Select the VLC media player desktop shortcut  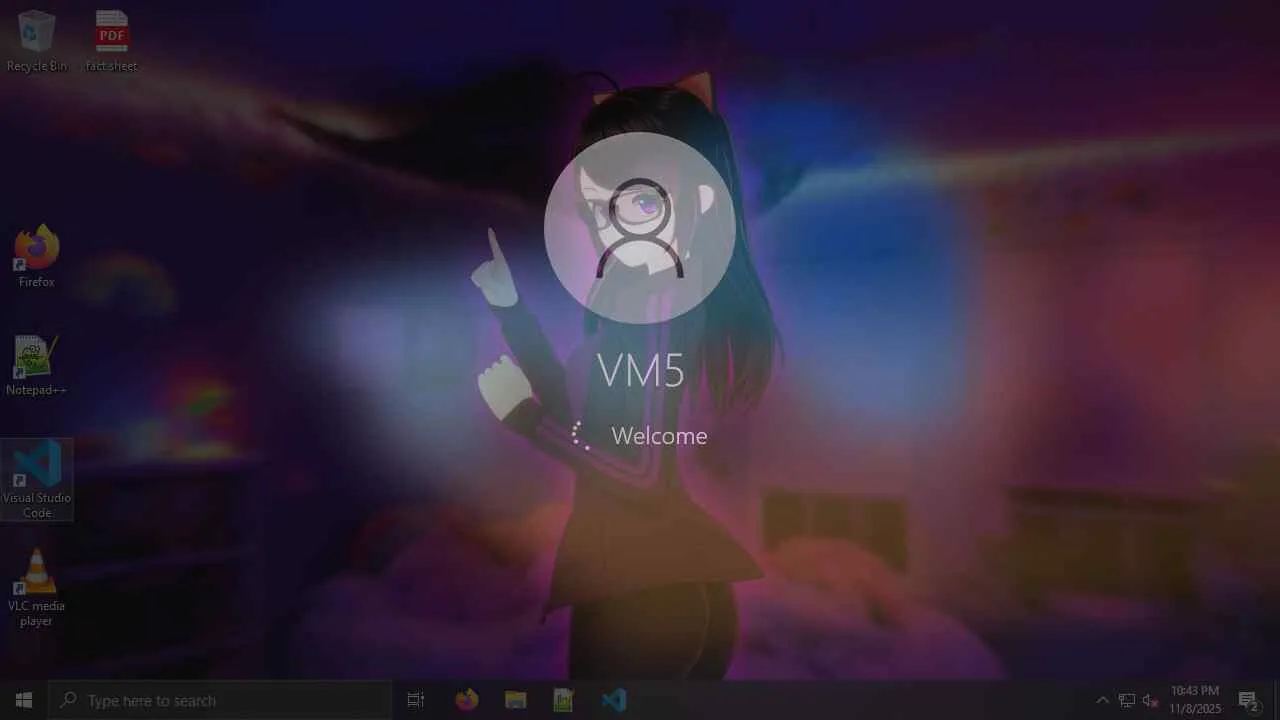point(37,588)
